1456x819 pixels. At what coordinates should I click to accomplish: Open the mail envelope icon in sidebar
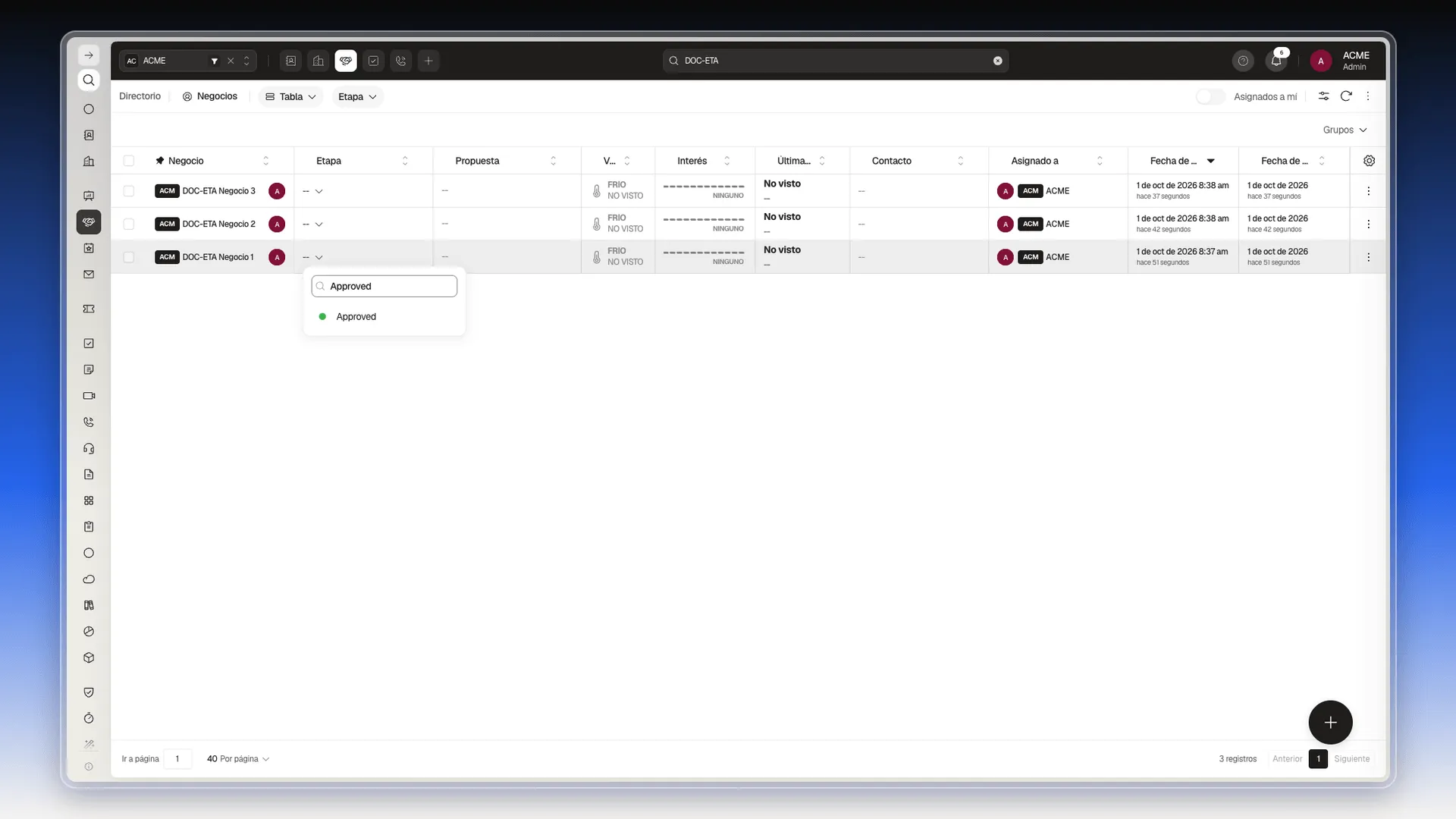tap(89, 275)
